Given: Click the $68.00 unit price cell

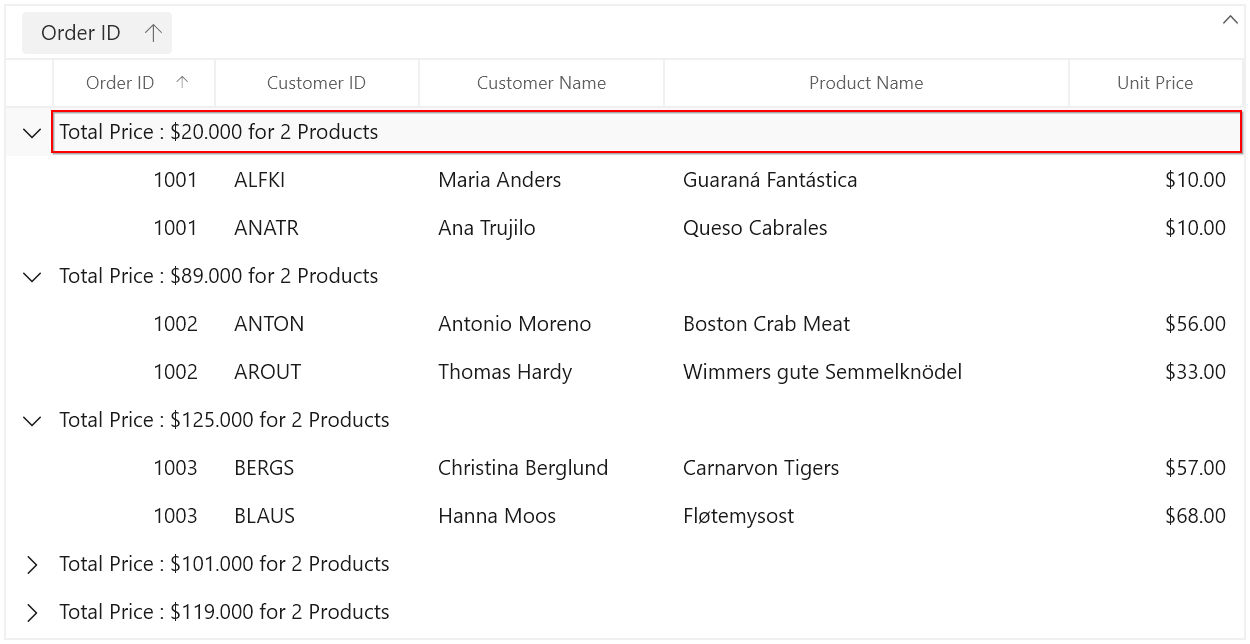Looking at the screenshot, I should click(x=1156, y=516).
